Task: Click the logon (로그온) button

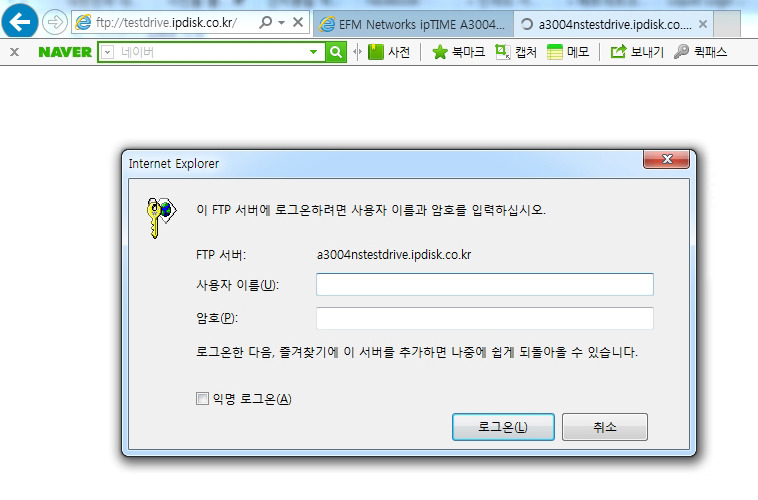Action: coord(503,426)
